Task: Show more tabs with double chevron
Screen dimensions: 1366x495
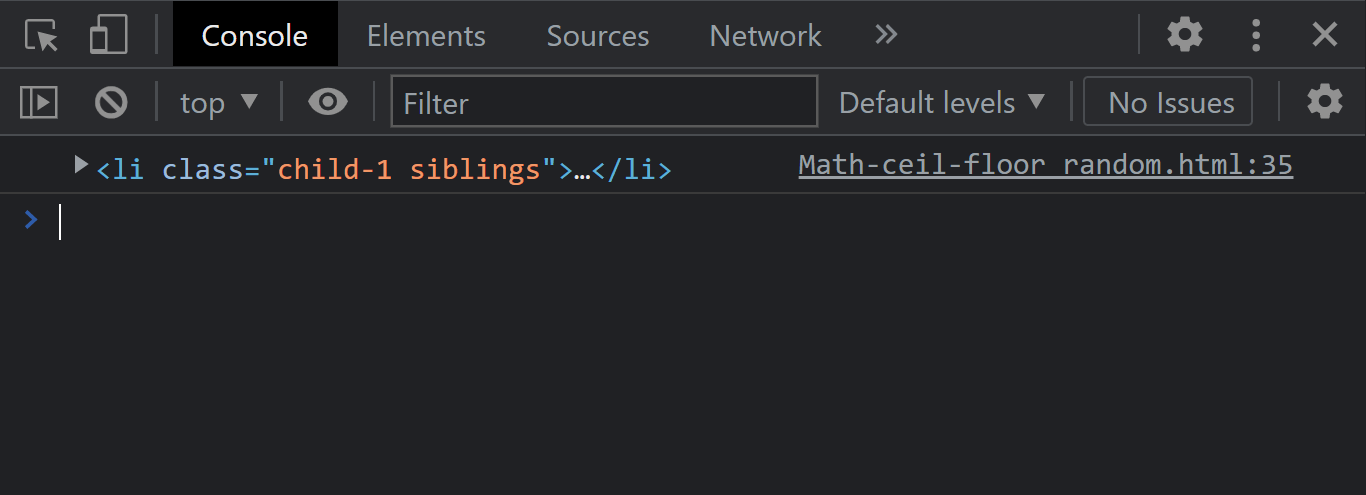Action: (x=886, y=35)
